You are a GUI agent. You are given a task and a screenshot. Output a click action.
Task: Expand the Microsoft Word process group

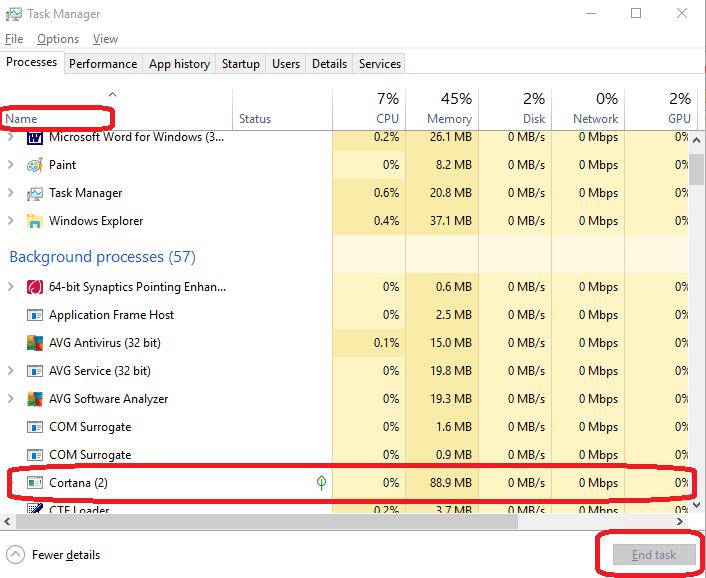(x=11, y=137)
